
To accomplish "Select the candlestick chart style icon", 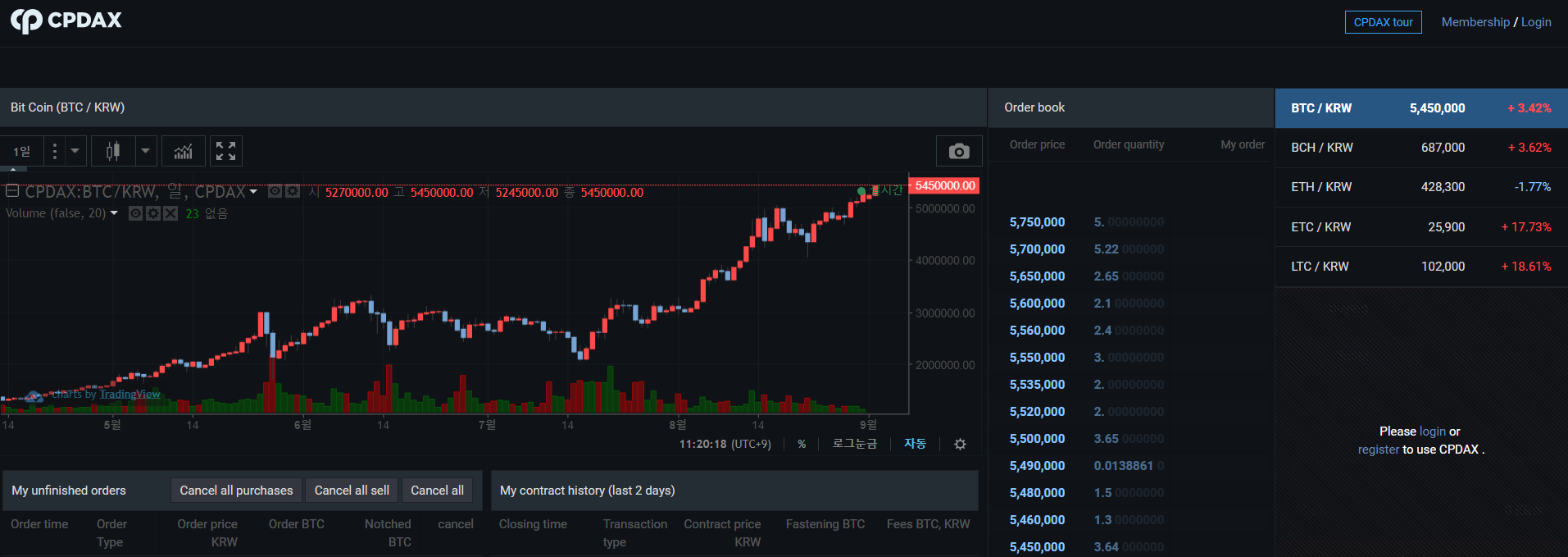I will pos(113,151).
